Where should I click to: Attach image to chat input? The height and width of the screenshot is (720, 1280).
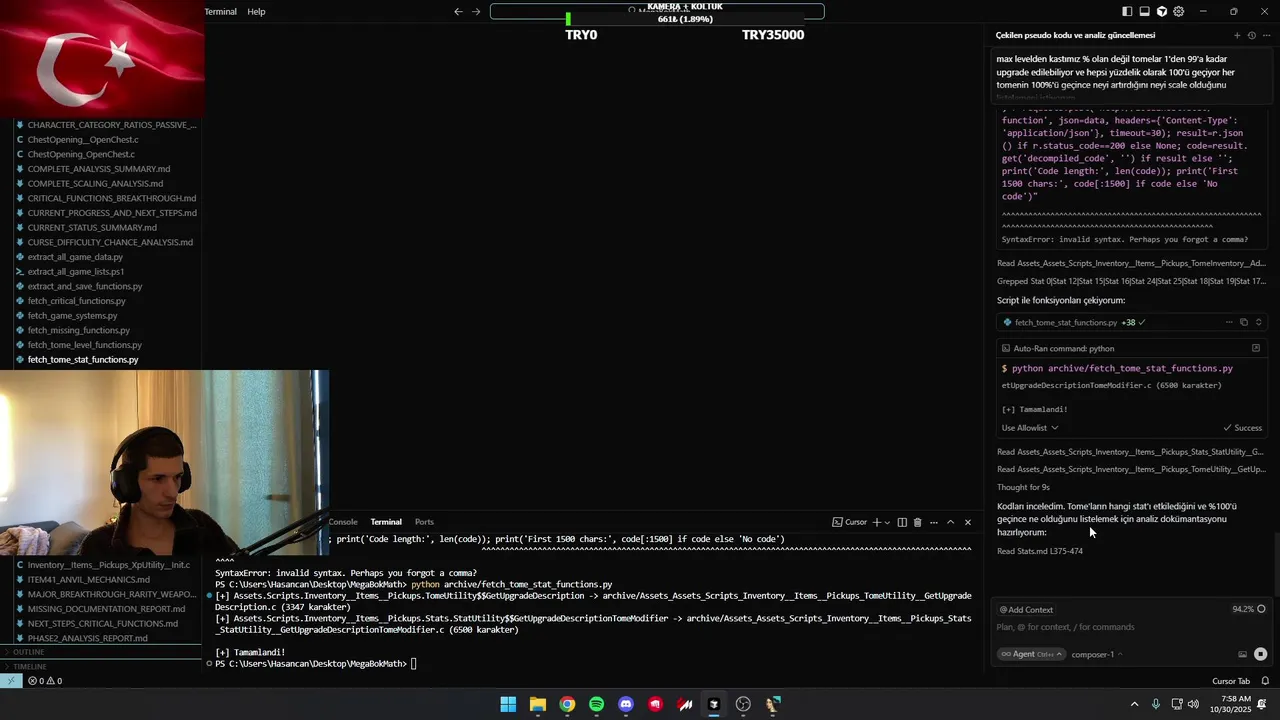(x=1242, y=654)
